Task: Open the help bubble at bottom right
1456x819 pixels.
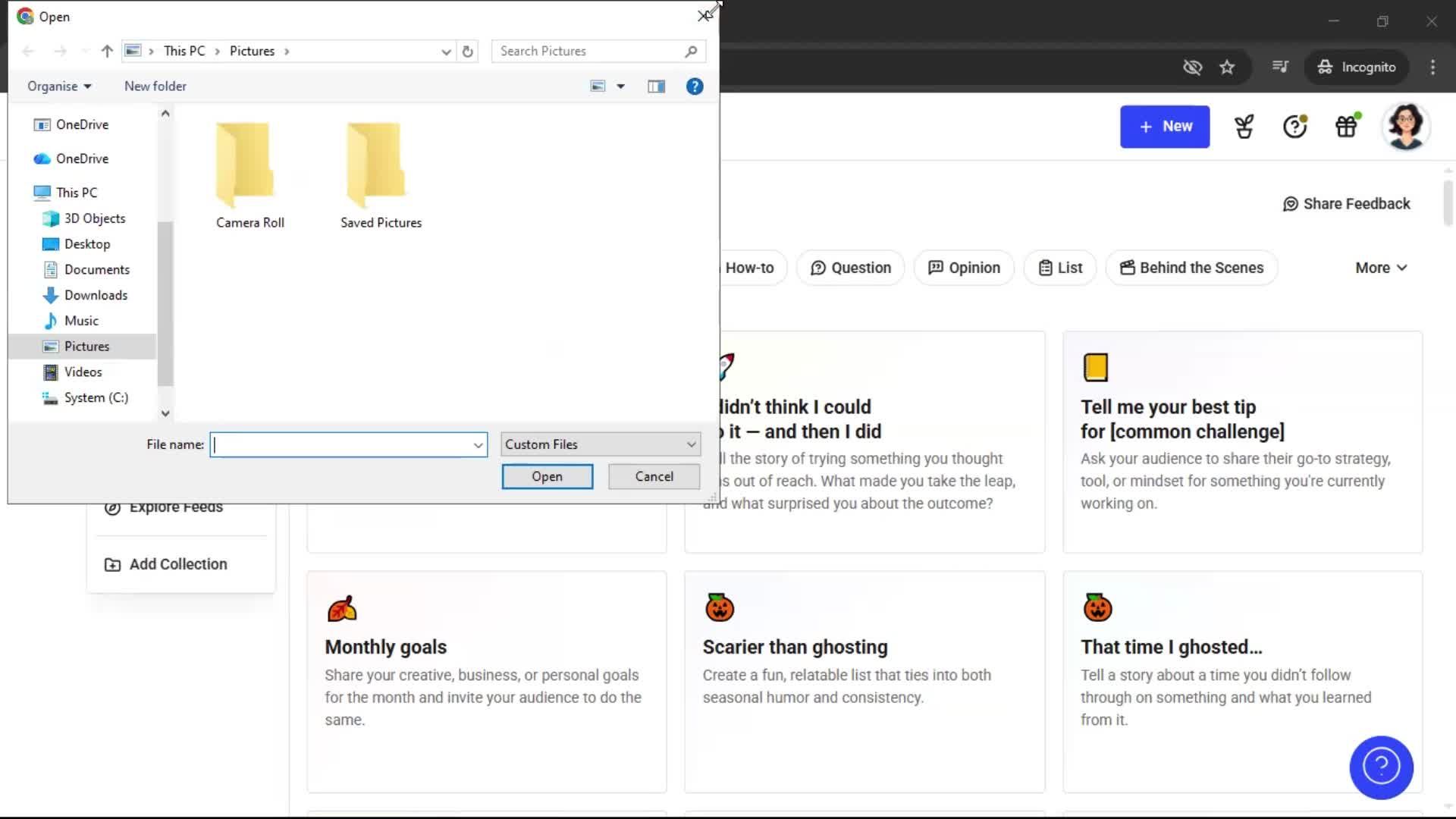Action: [x=1381, y=767]
